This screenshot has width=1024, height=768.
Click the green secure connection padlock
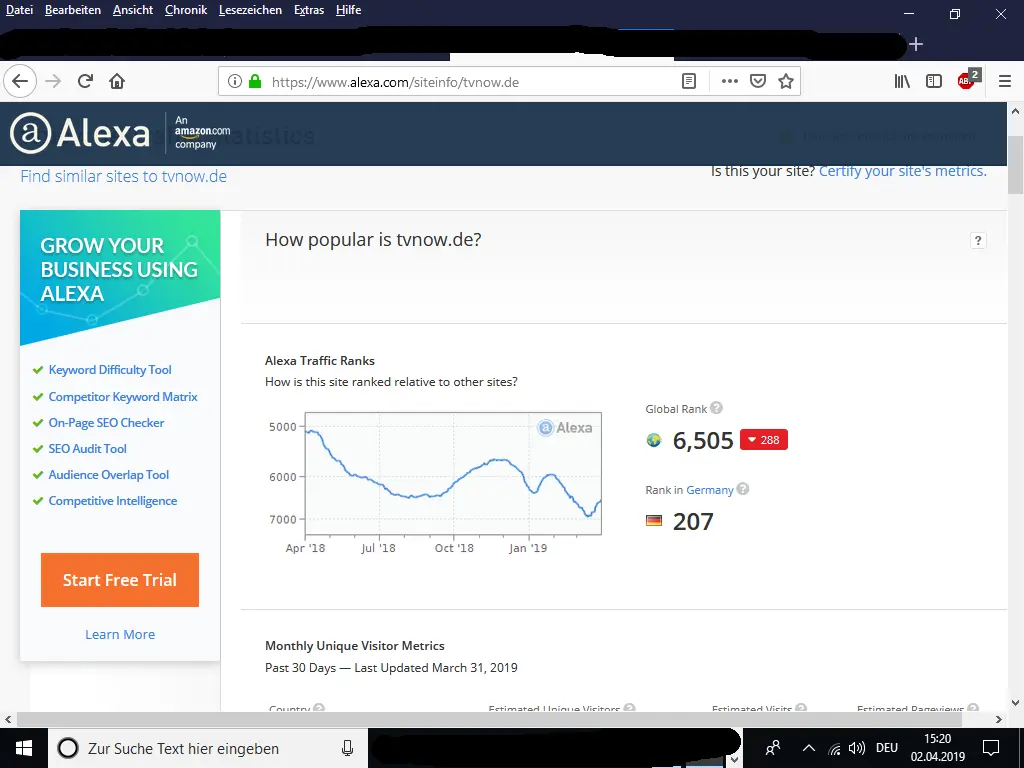tap(255, 81)
